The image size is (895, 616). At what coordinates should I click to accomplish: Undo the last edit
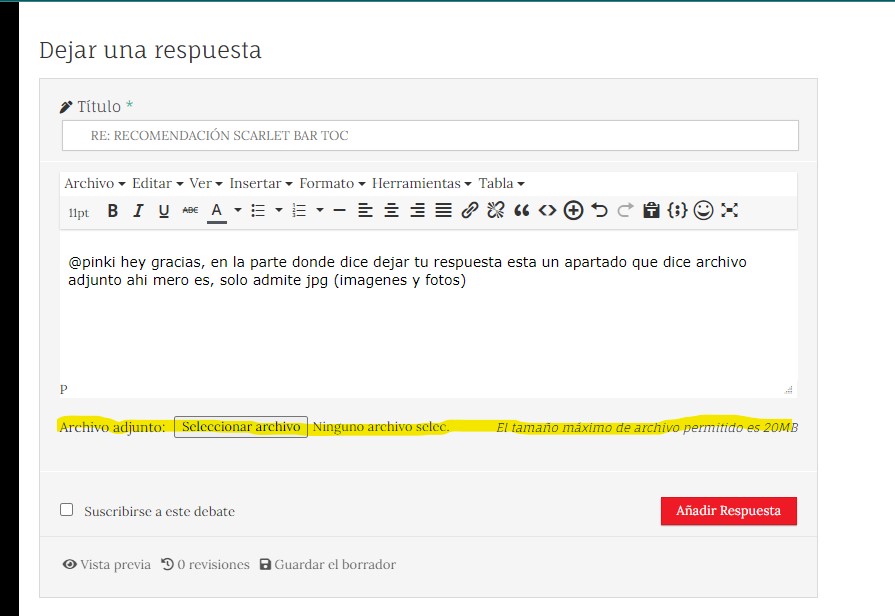[x=599, y=211]
